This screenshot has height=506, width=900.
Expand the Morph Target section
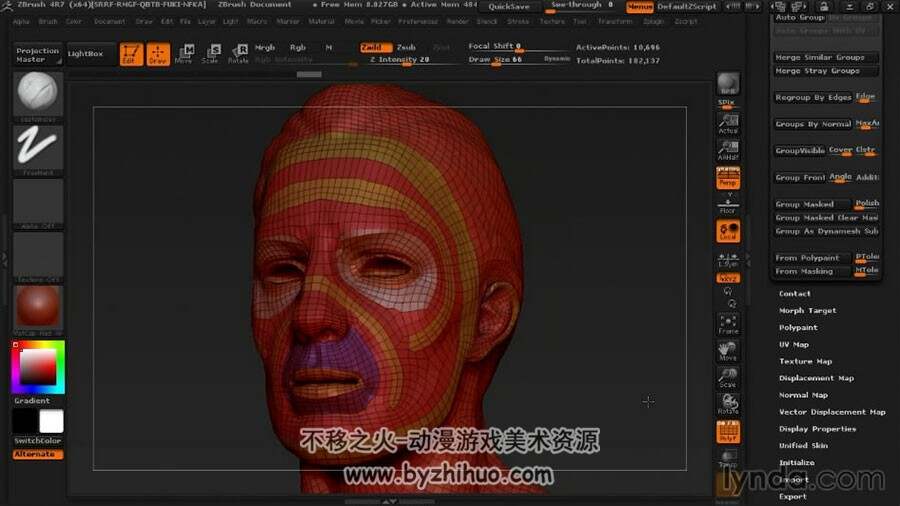click(x=807, y=310)
